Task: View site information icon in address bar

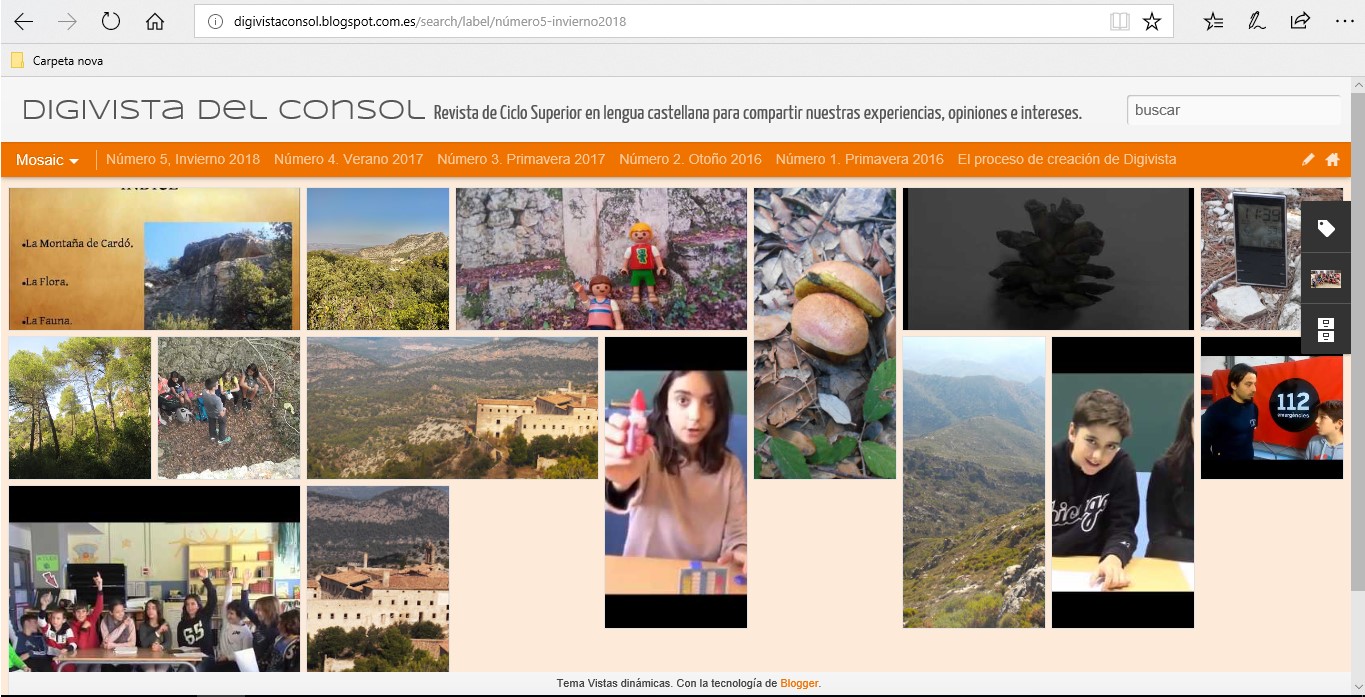Action: point(216,21)
